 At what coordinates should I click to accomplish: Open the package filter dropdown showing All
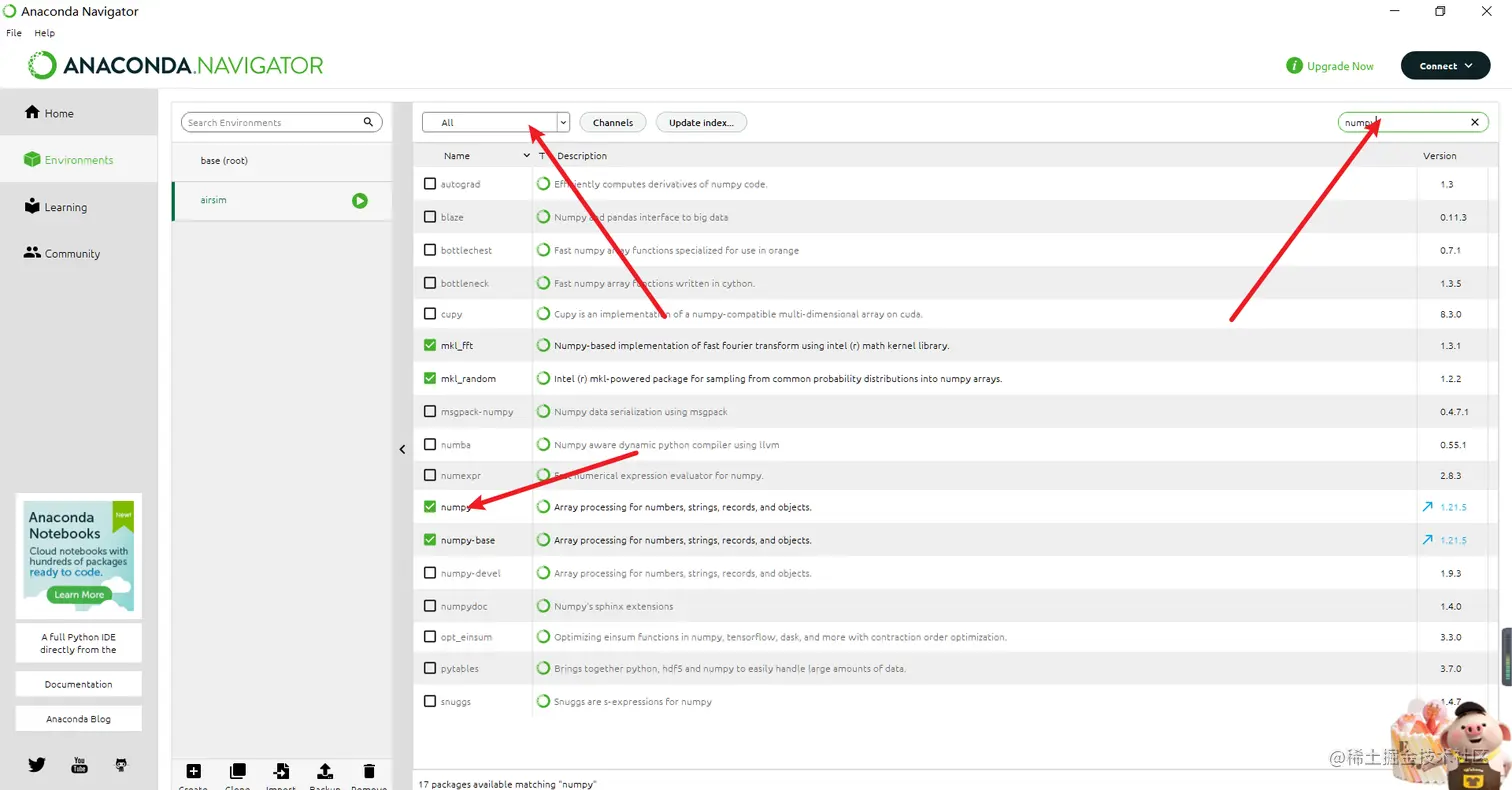coord(496,122)
